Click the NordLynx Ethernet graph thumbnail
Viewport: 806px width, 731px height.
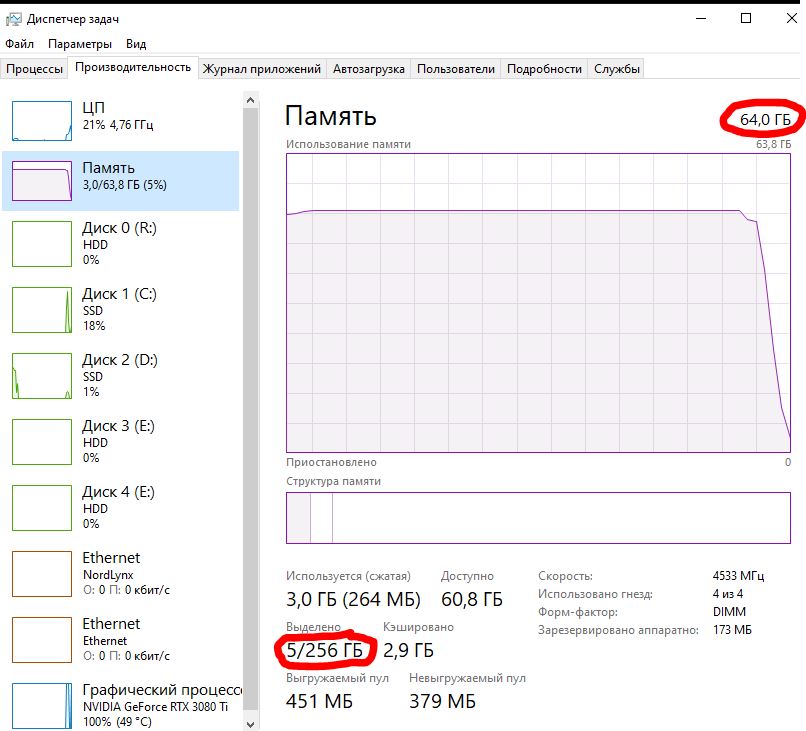[x=42, y=574]
